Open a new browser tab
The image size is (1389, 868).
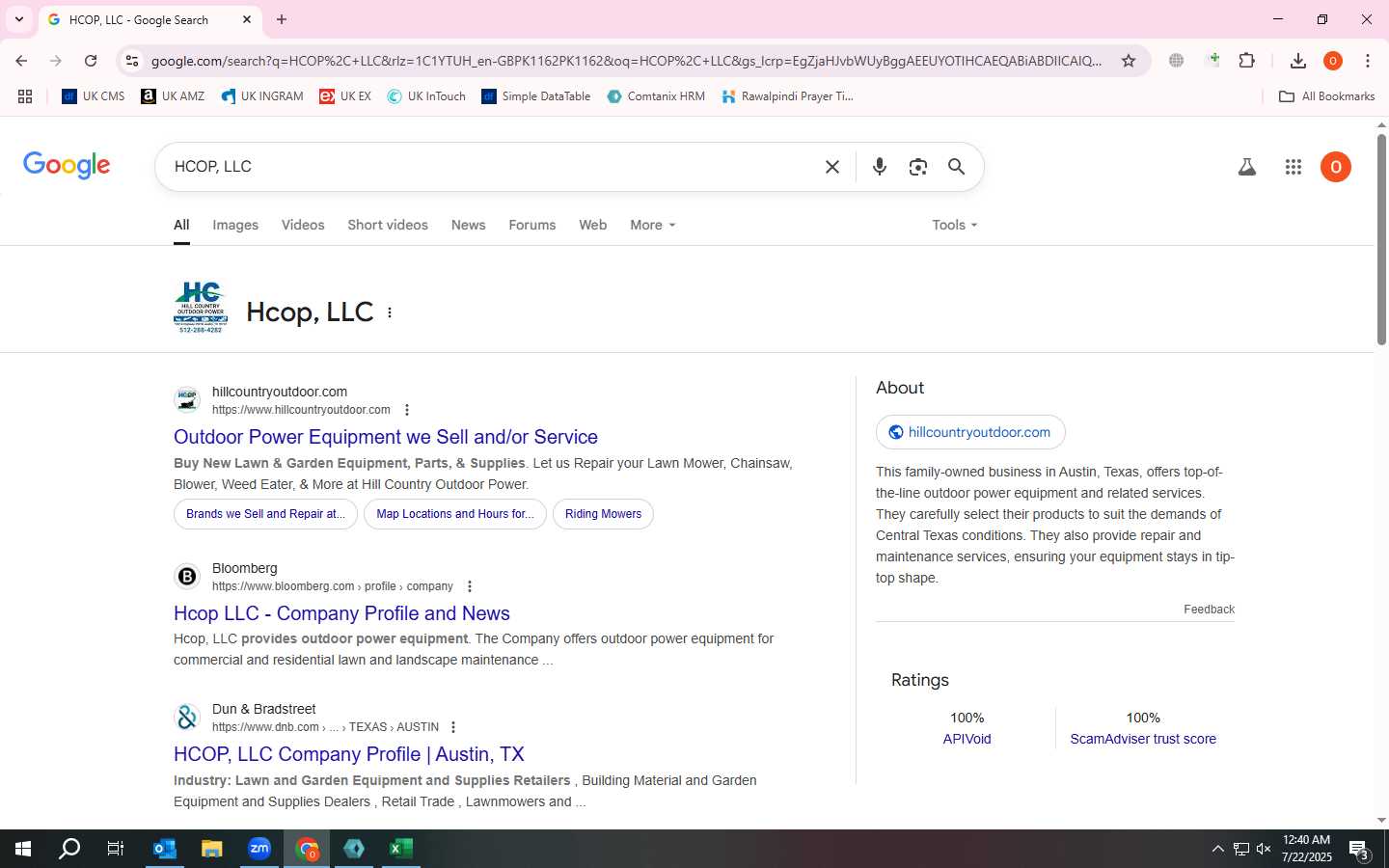(x=282, y=19)
